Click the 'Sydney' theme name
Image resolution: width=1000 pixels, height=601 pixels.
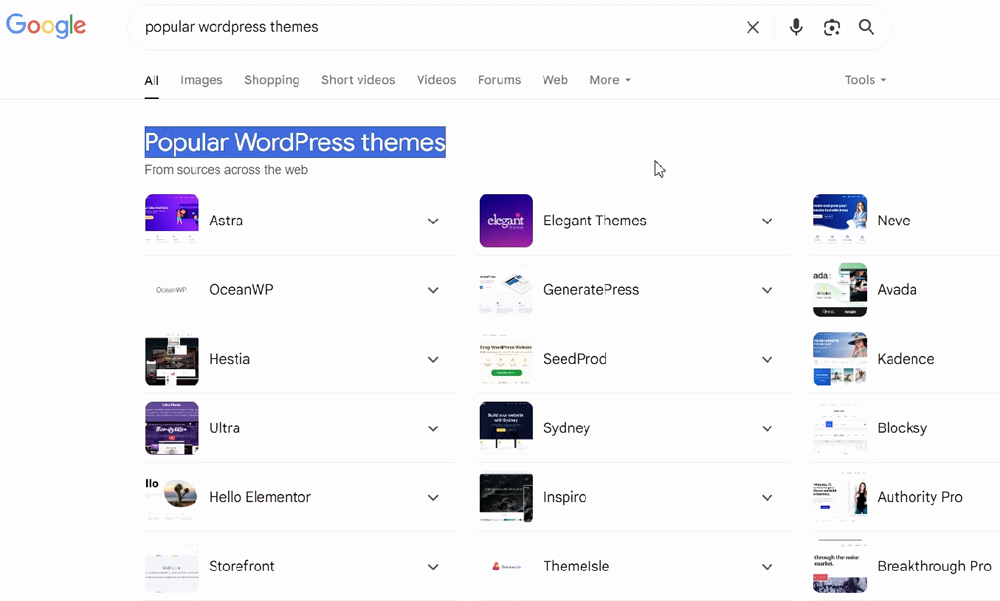pos(566,428)
